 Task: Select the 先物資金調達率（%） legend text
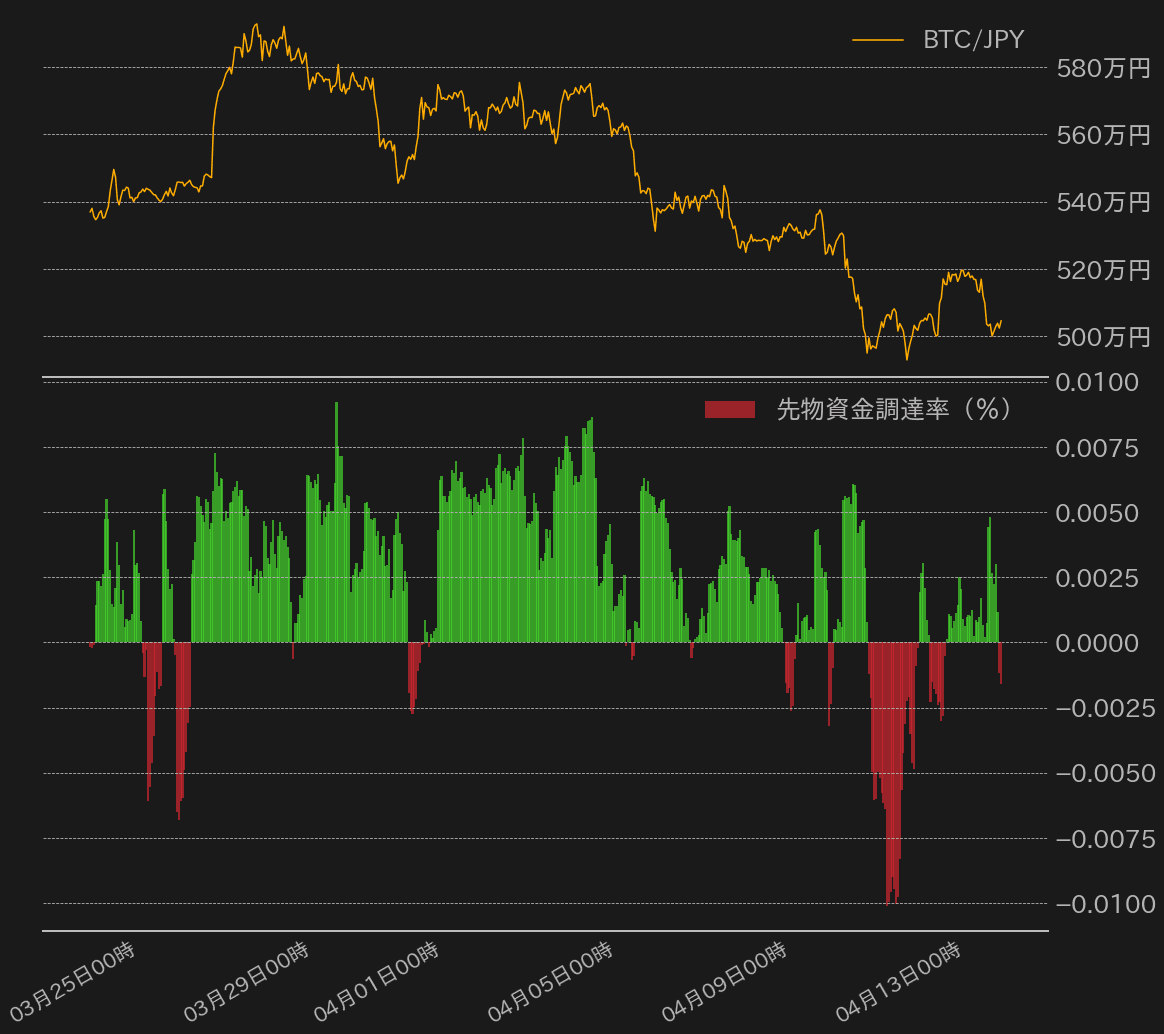coord(895,409)
